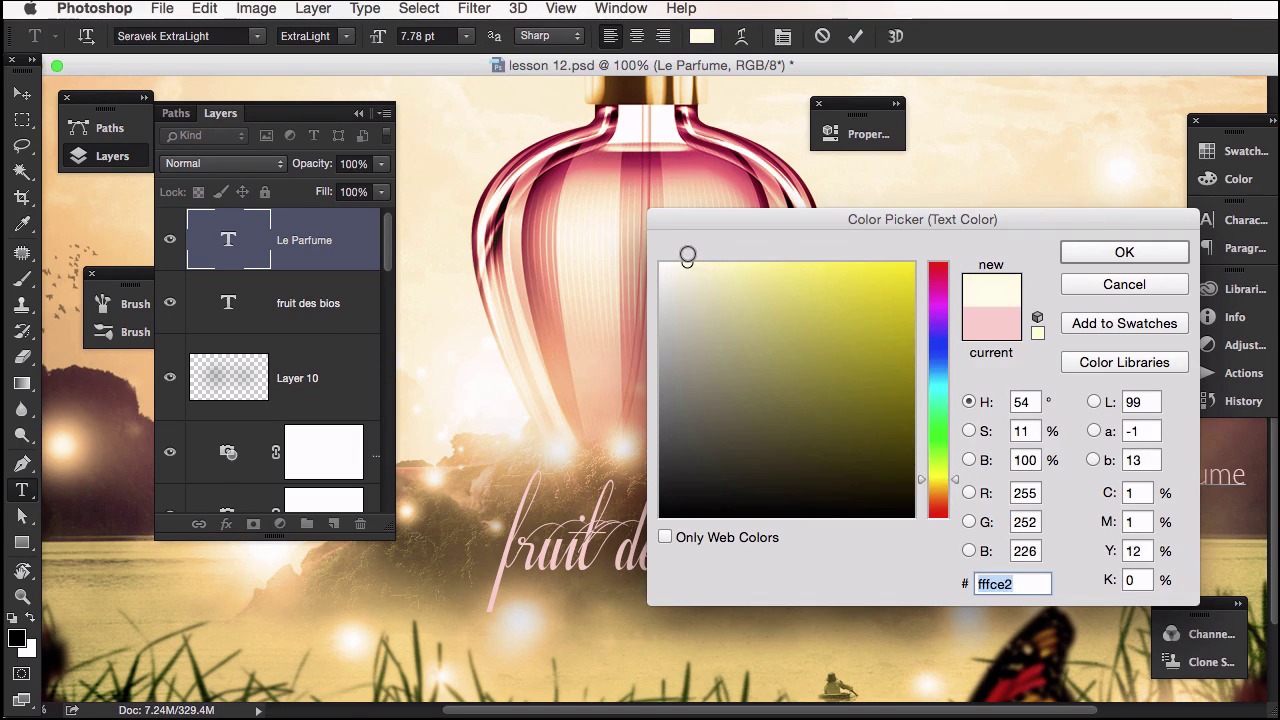Commit text edits with checkmark icon
1280x720 pixels.
(855, 36)
